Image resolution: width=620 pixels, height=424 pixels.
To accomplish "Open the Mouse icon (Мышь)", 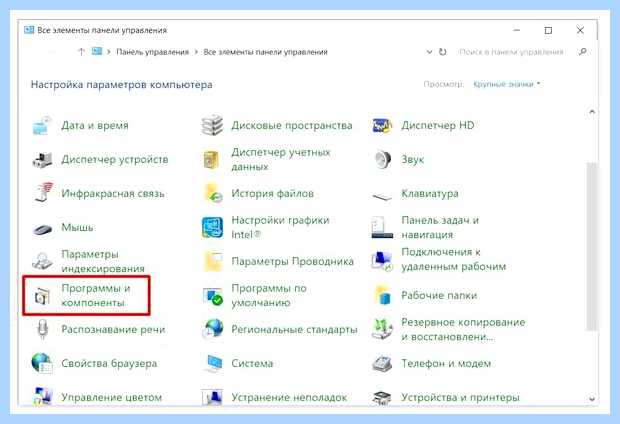I will point(43,229).
